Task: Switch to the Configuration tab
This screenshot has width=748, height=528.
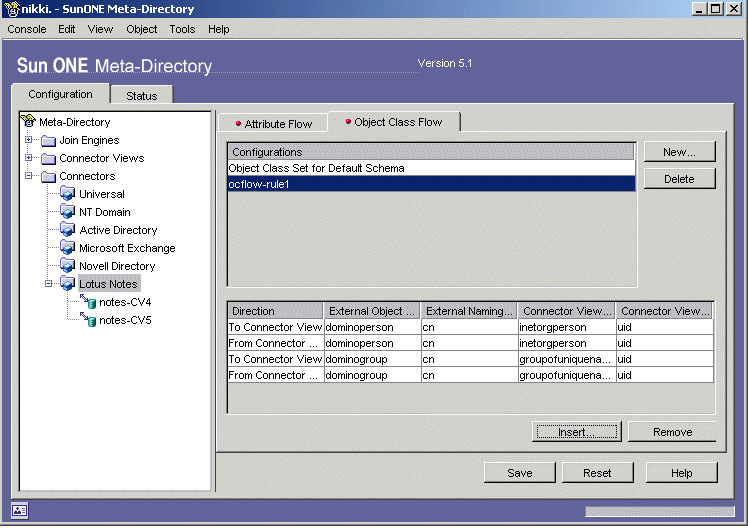Action: pos(60,94)
